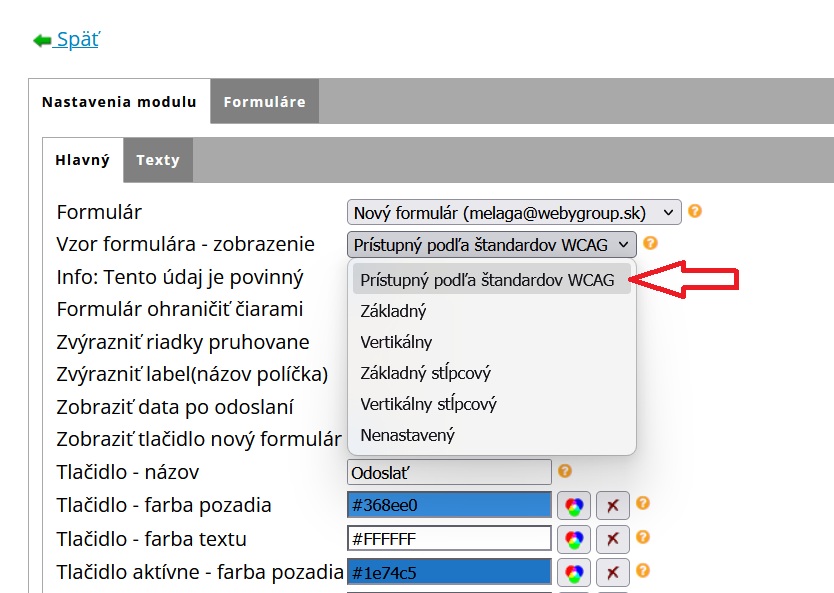Select Vertikálny stĺpcový option from list
Image resolution: width=834 pixels, height=593 pixels.
(428, 404)
